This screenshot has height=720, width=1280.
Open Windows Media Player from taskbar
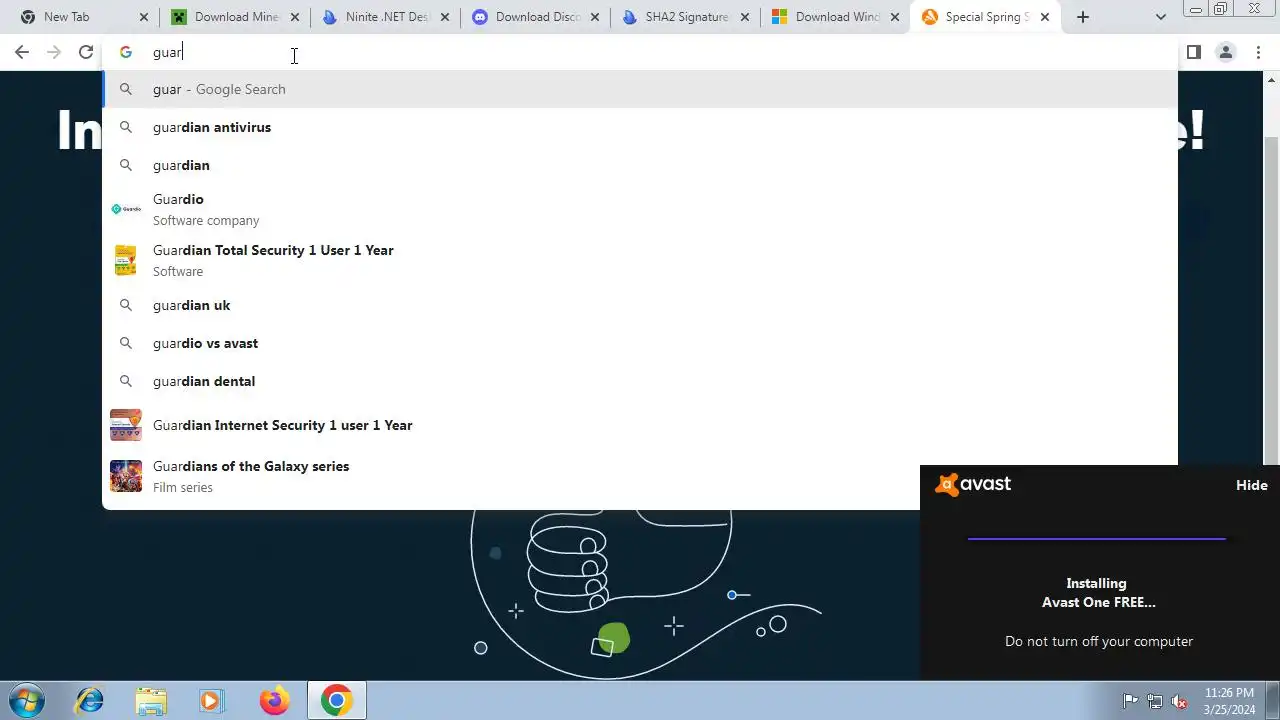coord(212,701)
